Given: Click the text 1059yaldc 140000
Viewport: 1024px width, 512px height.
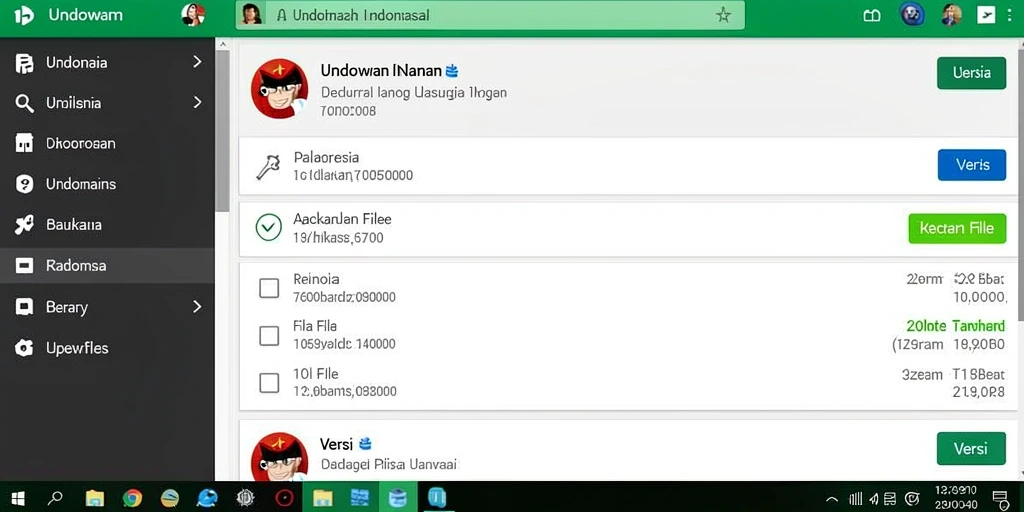Looking at the screenshot, I should point(344,344).
